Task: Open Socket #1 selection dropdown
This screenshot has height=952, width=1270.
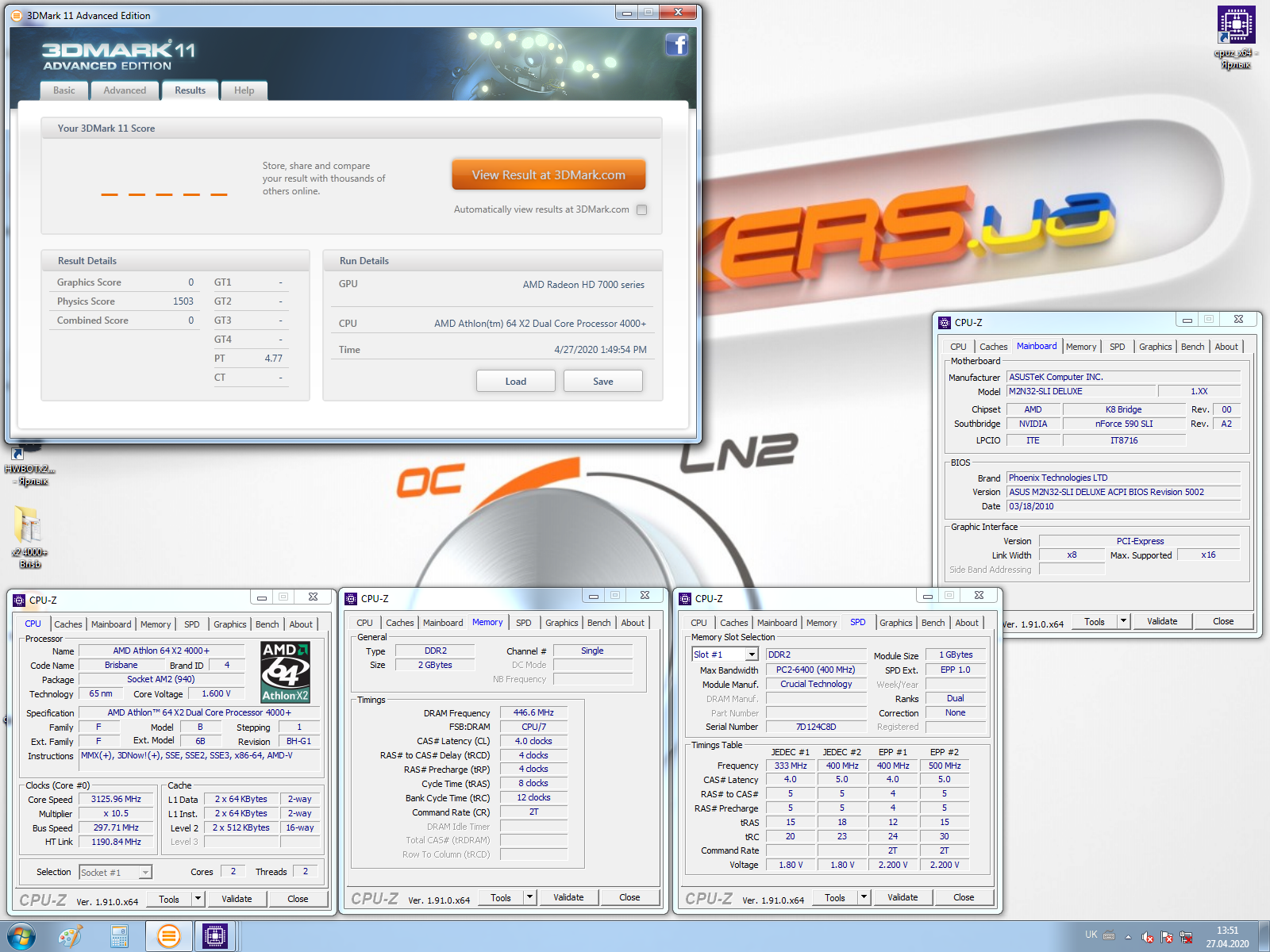Action: point(145,873)
